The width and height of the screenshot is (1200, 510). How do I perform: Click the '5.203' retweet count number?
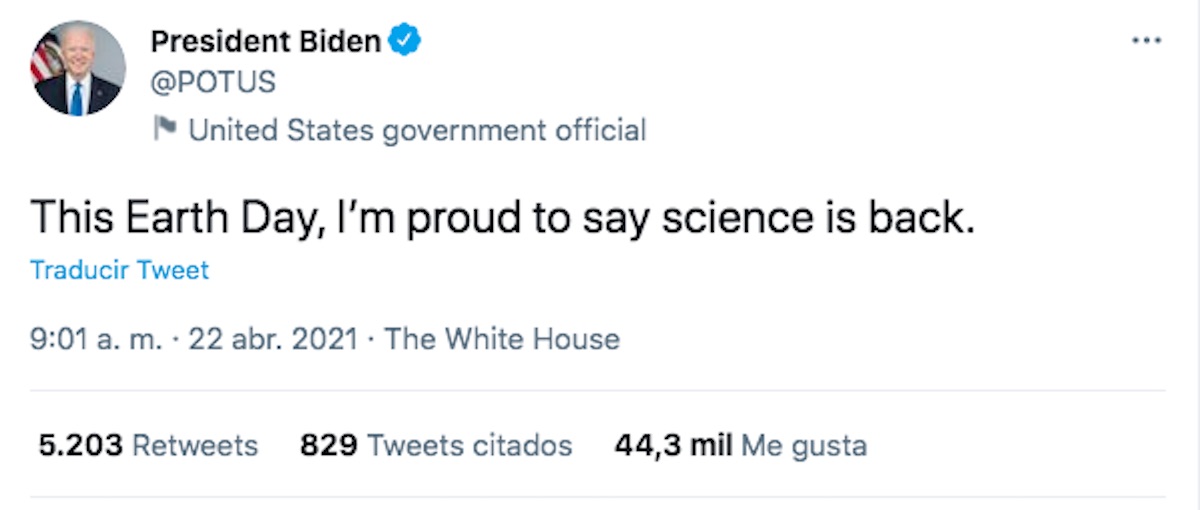(x=80, y=445)
